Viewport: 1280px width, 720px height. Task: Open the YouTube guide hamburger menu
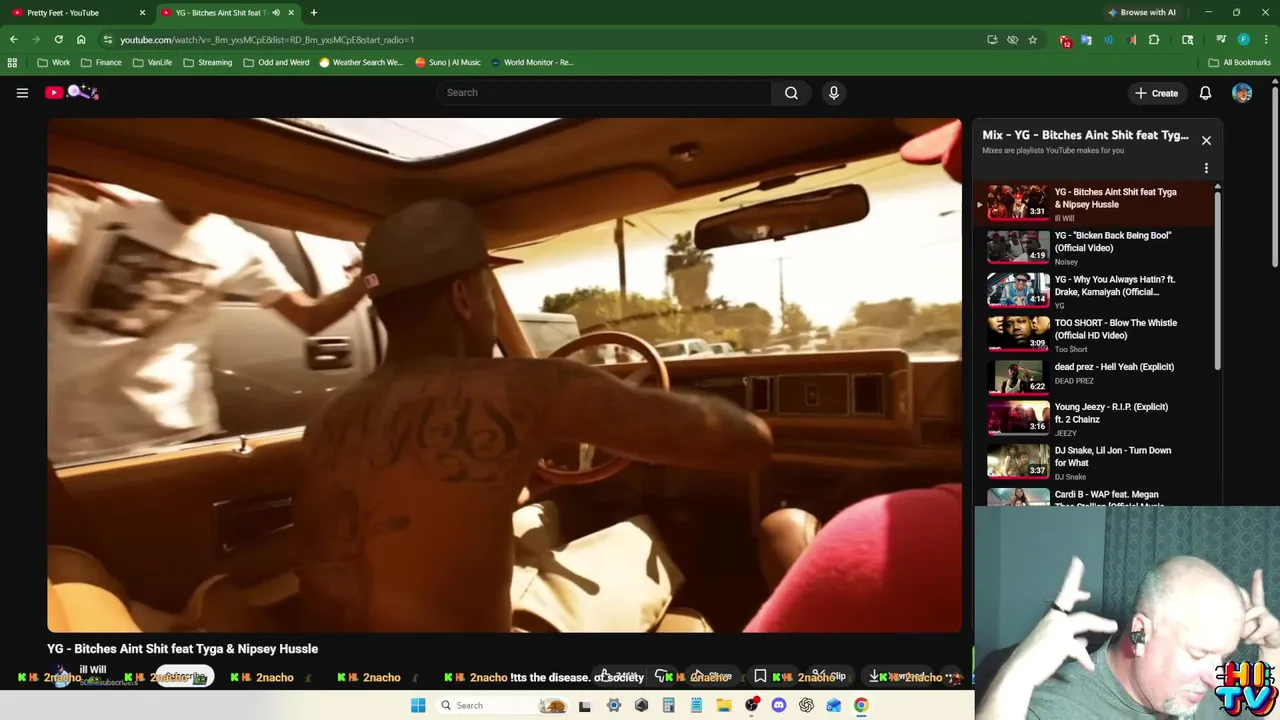click(22, 93)
